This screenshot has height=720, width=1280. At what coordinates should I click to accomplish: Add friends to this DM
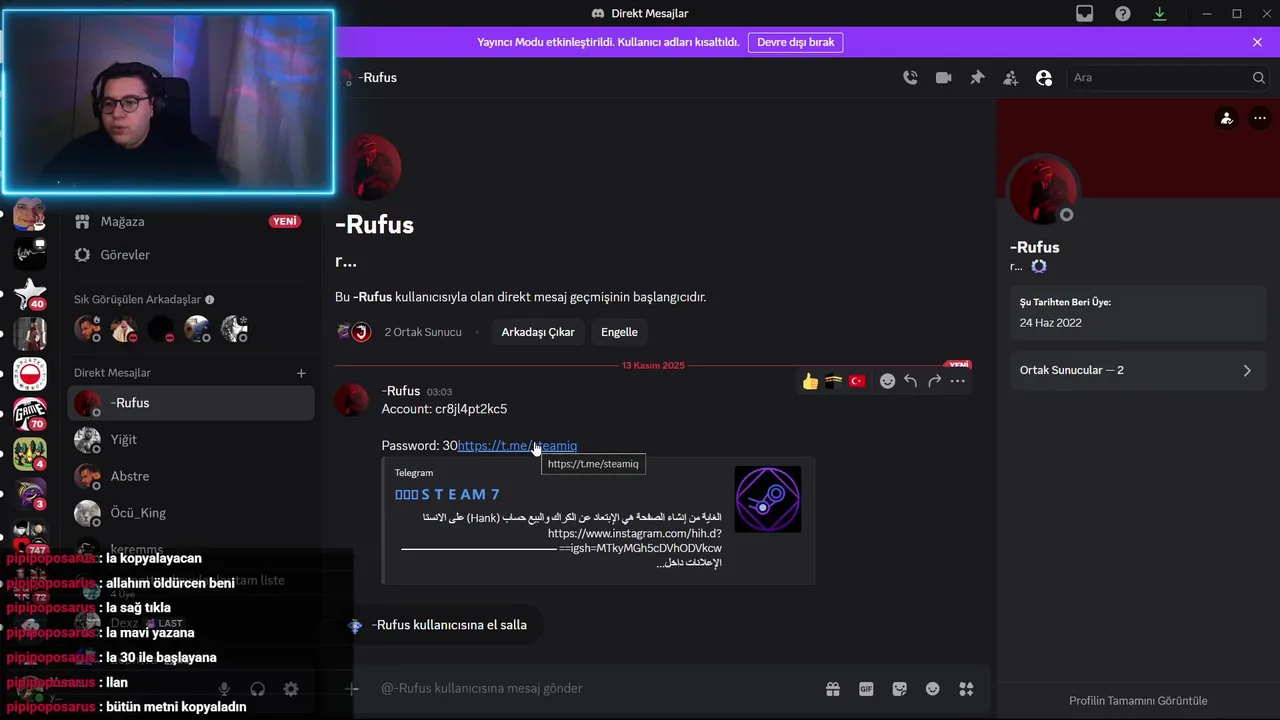tap(1011, 77)
